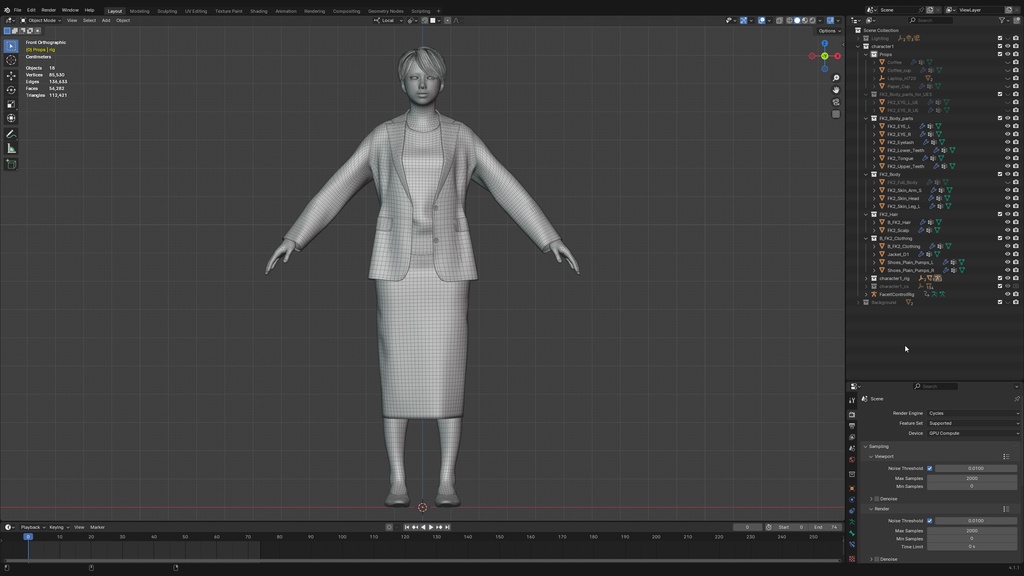
Task: Hide FK2_Hair collection in the viewport
Action: 1008,215
